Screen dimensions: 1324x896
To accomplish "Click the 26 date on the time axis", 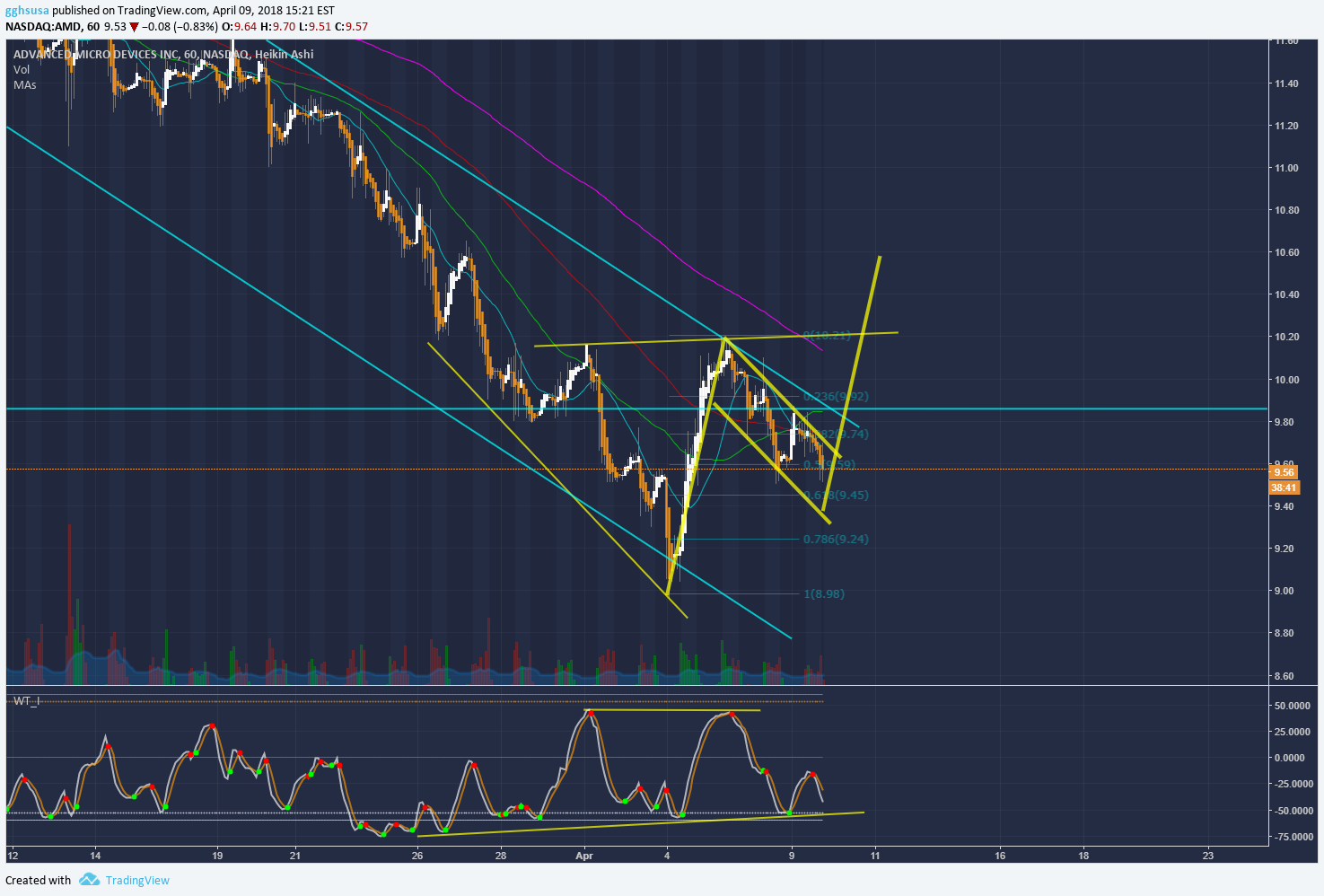I will [x=417, y=856].
